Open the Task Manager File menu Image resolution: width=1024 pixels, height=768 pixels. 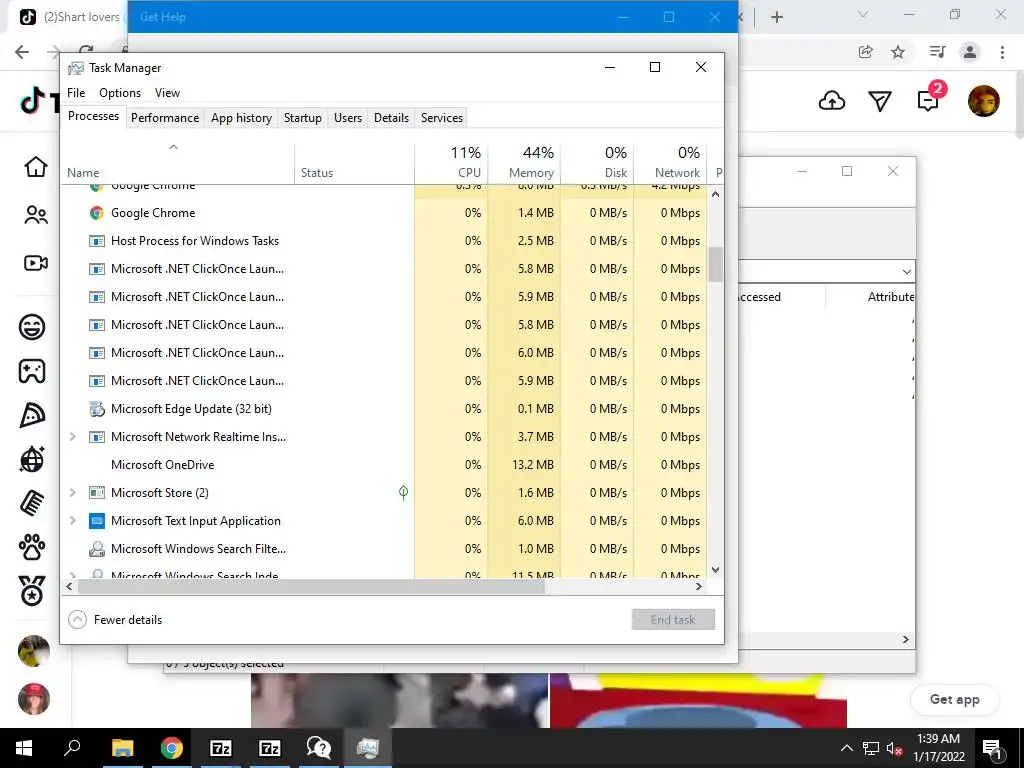click(x=76, y=93)
